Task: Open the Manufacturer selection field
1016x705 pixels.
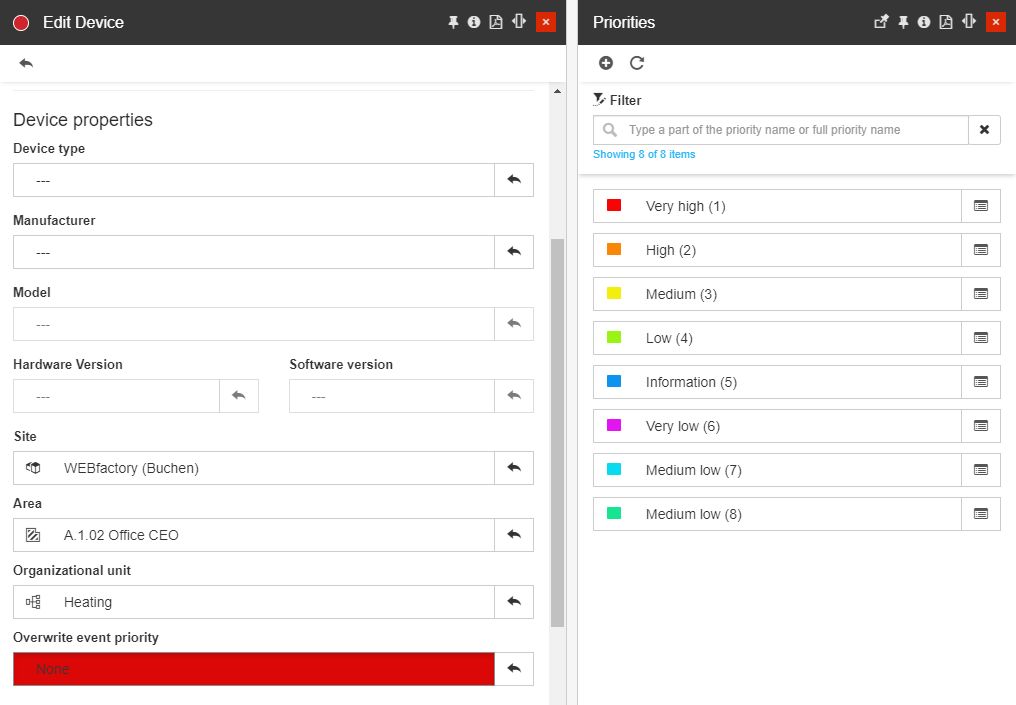Action: coord(254,252)
